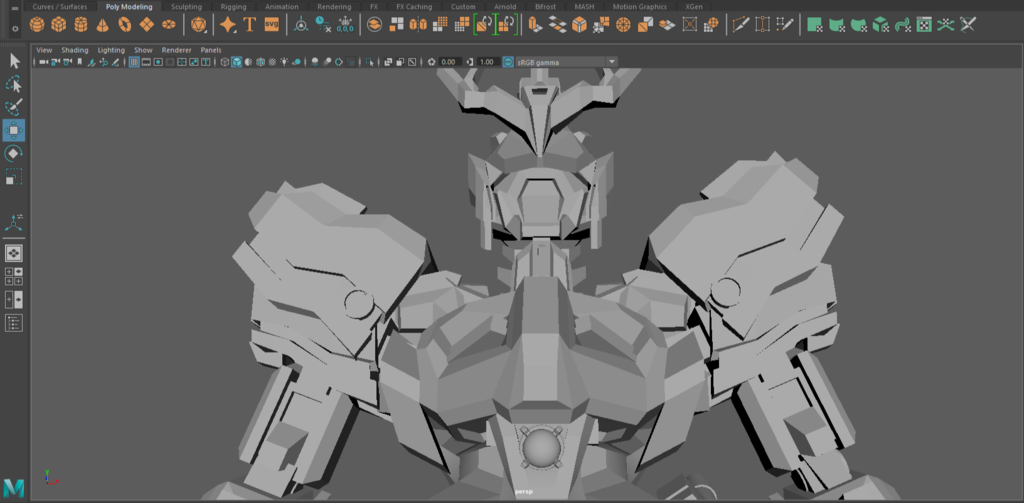Click the Delete History shelf icon
The height and width of the screenshot is (503, 1024).
click(323, 25)
